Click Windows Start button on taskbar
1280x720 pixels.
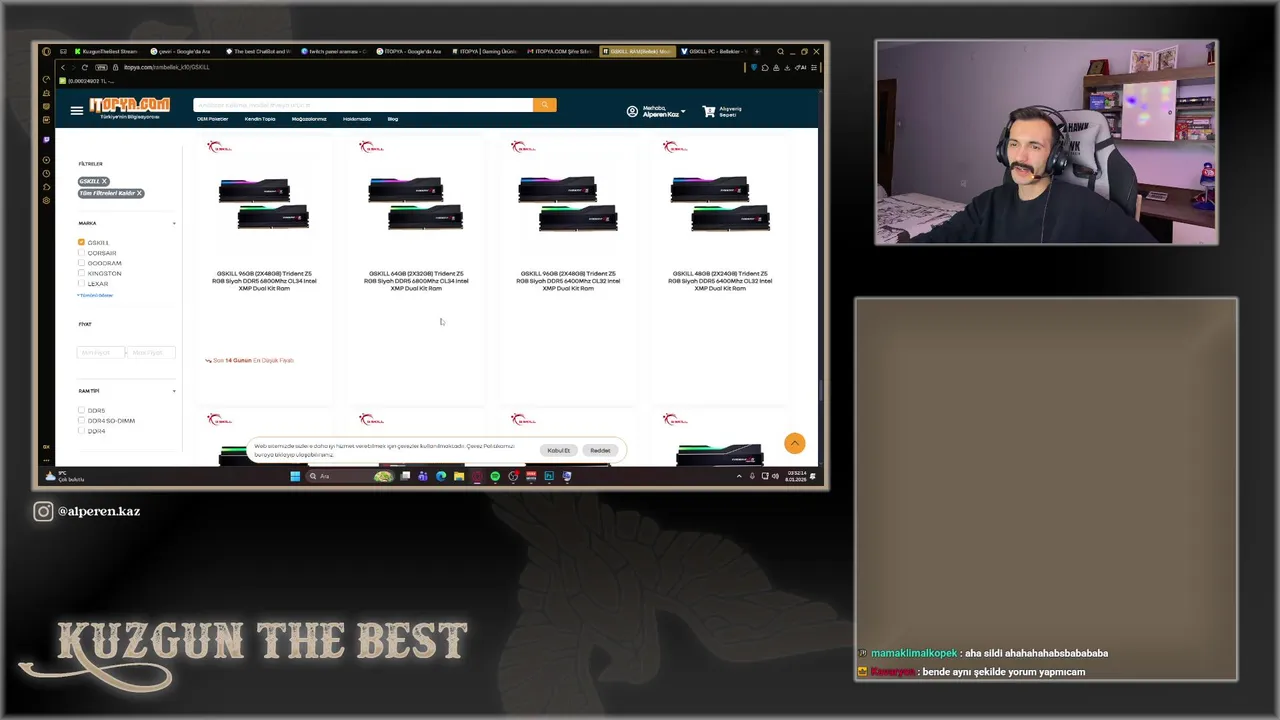(x=295, y=476)
